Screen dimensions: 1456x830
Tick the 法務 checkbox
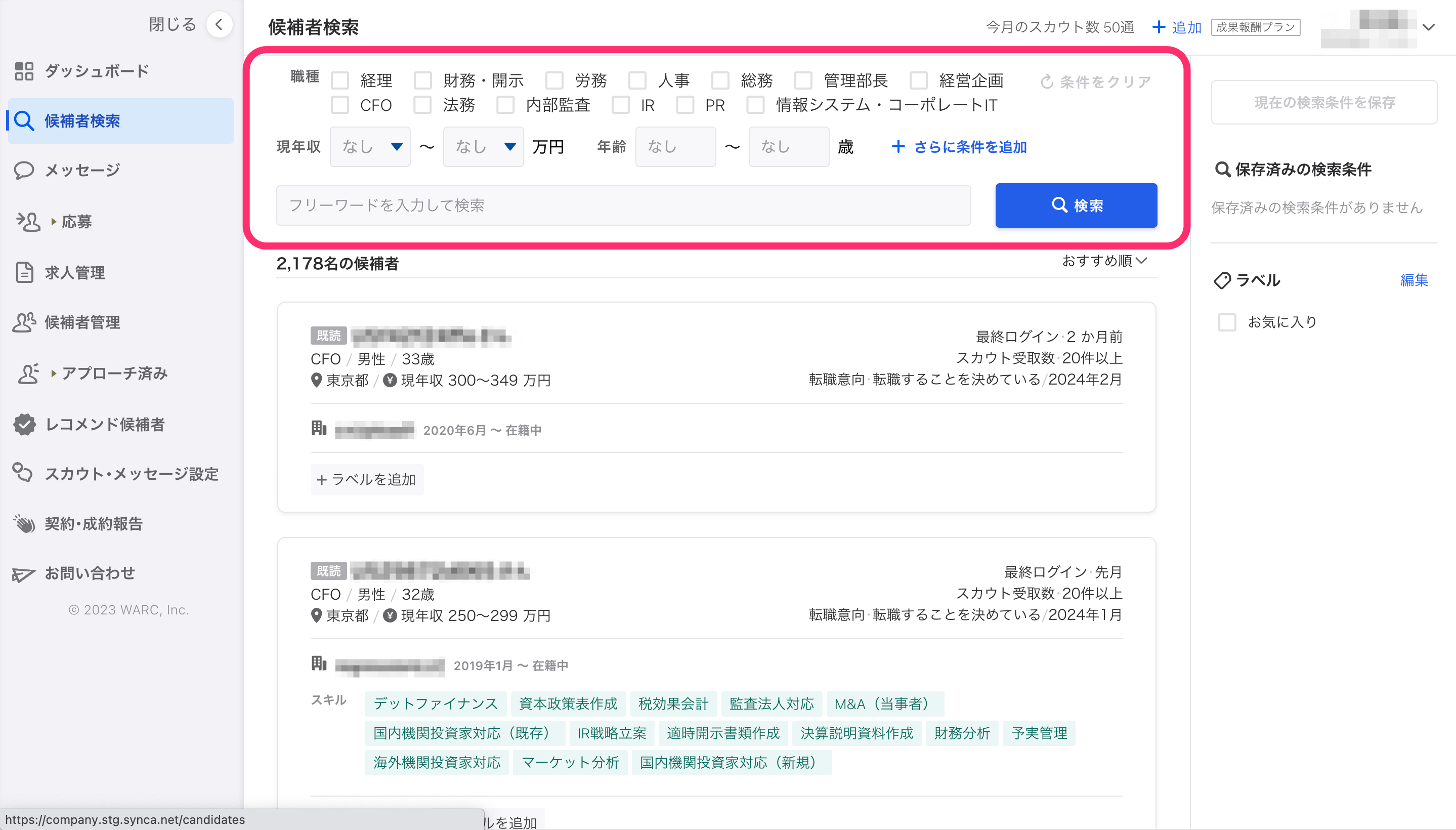point(423,105)
